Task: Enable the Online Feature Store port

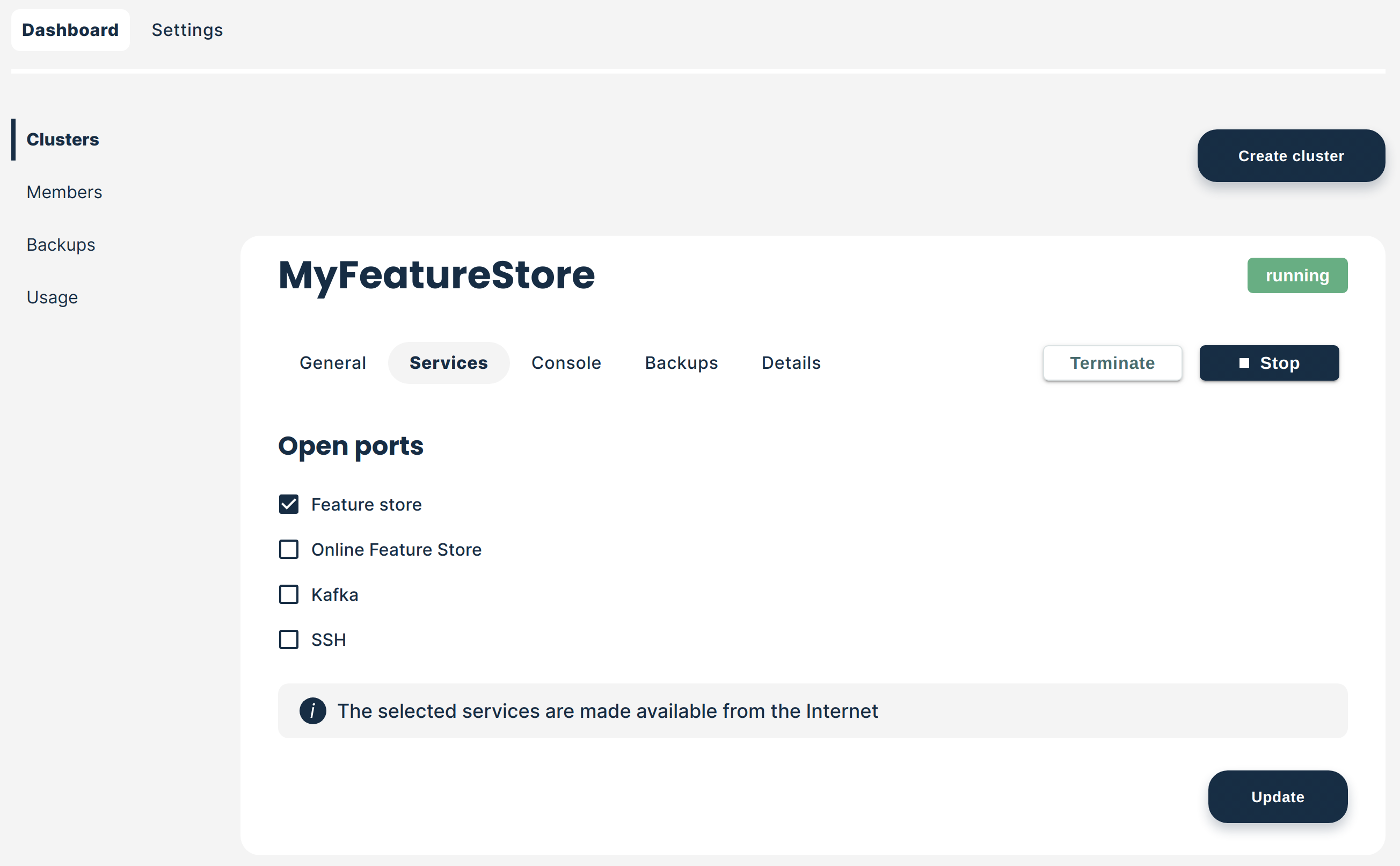Action: (289, 549)
